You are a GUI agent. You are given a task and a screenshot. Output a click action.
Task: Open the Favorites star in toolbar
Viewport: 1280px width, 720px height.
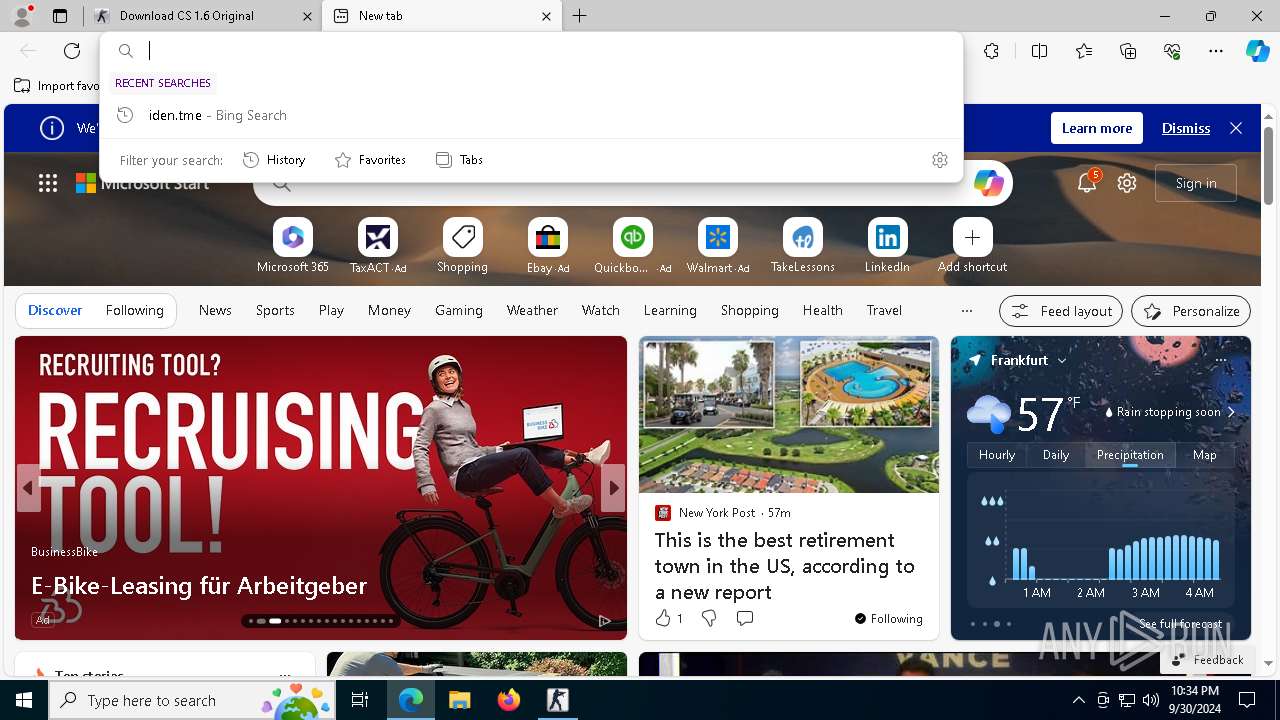pyautogui.click(x=1084, y=51)
